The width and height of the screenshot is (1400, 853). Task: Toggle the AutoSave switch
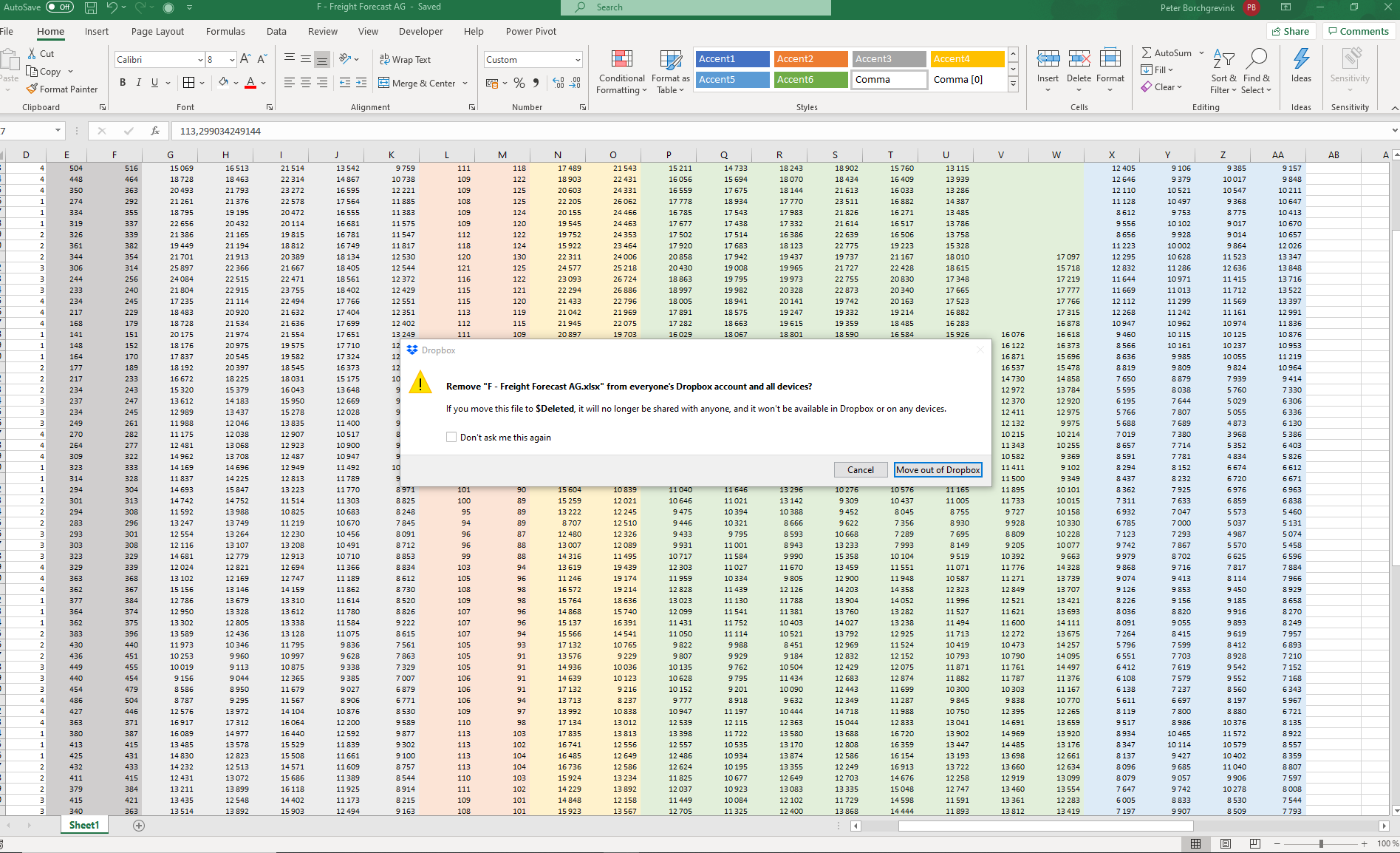(x=60, y=7)
